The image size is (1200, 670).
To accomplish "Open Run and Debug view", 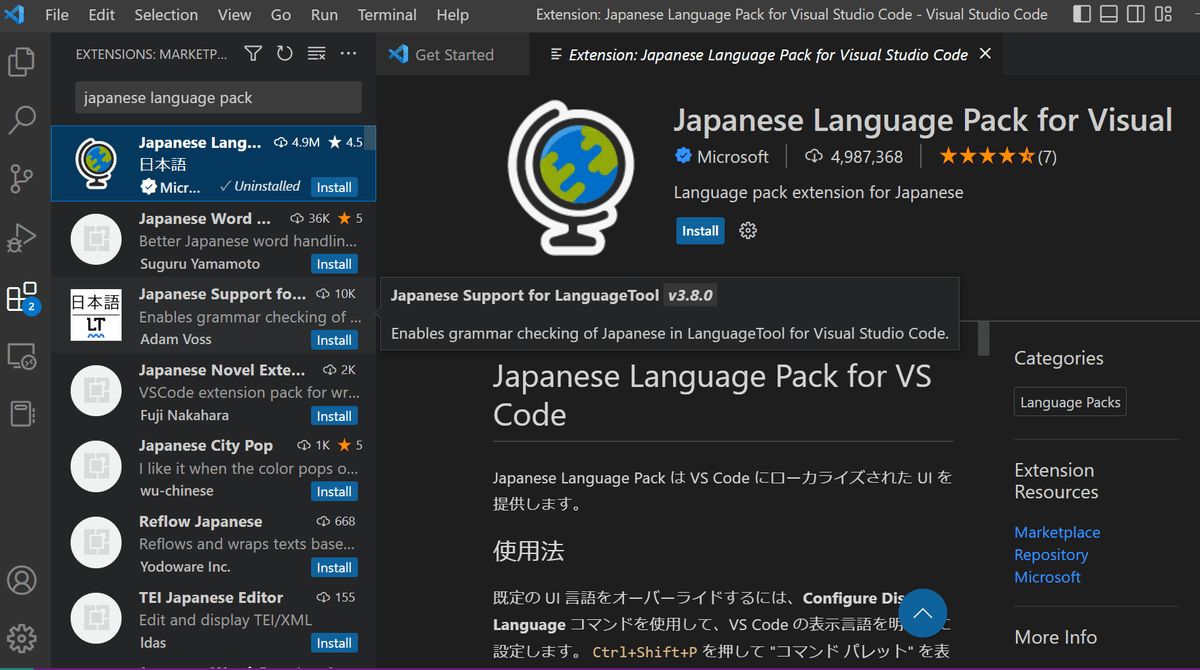I will coord(22,238).
